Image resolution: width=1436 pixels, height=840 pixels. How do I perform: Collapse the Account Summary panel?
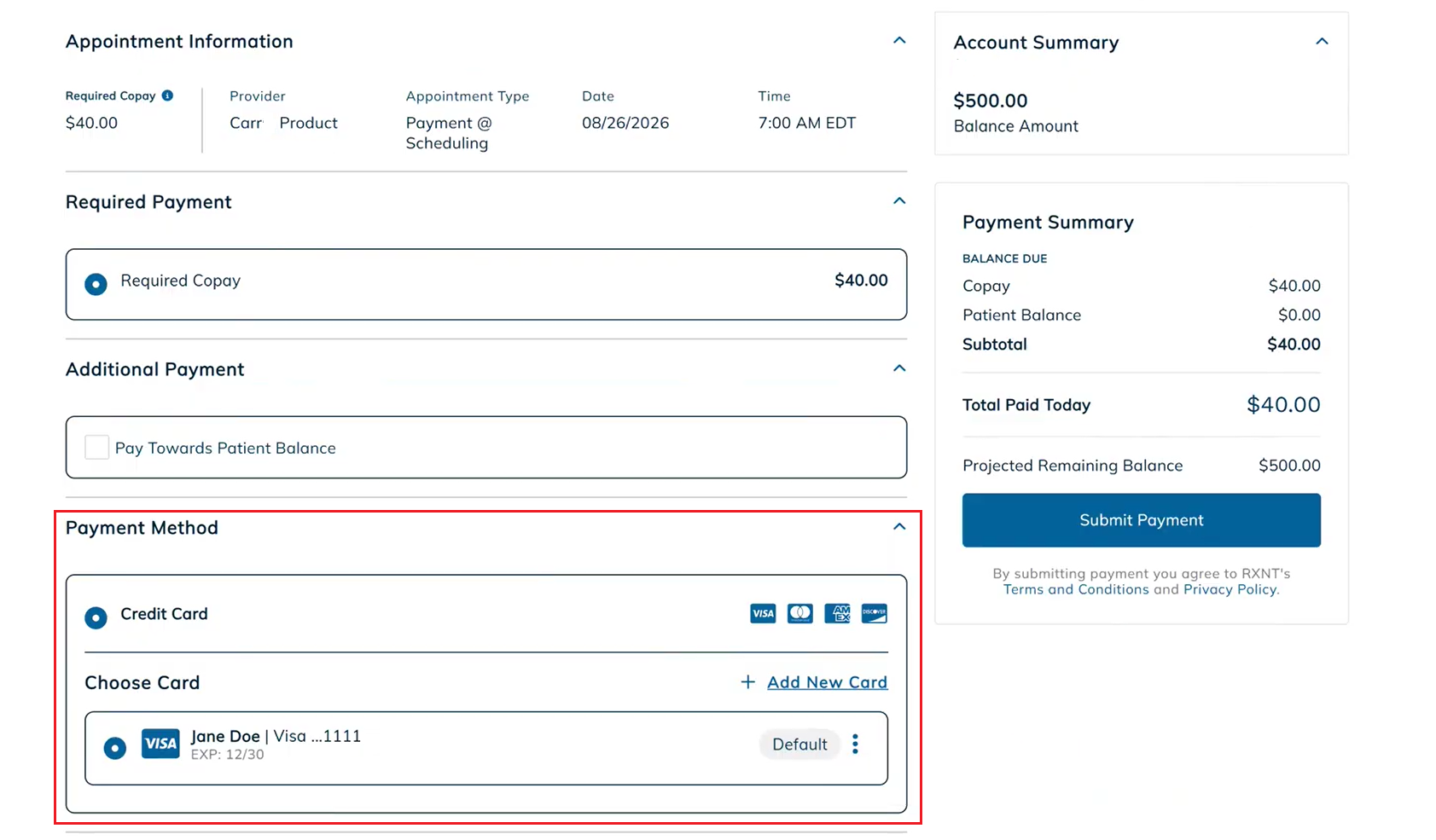coord(1322,41)
